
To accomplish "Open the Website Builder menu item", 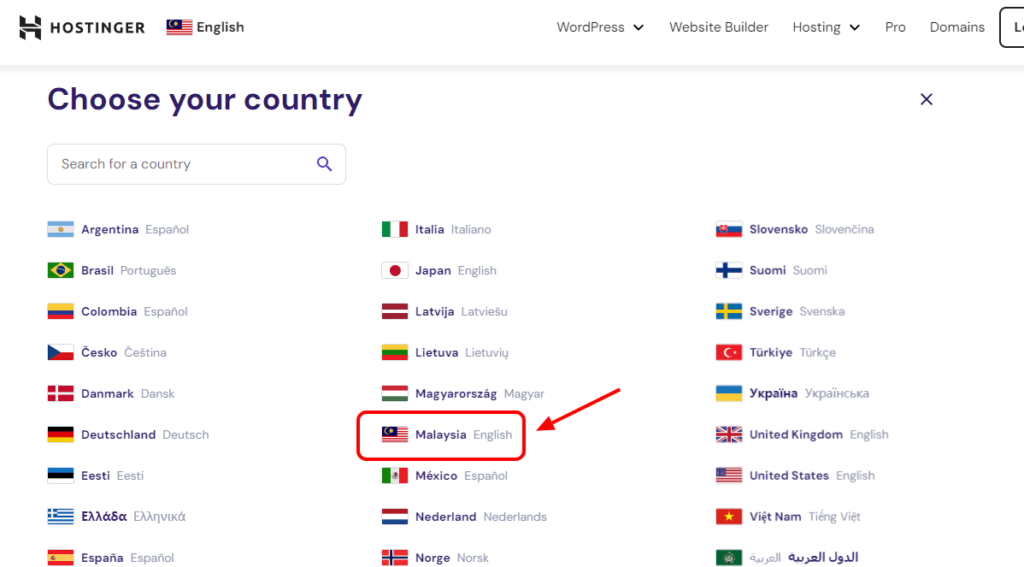I will point(718,27).
